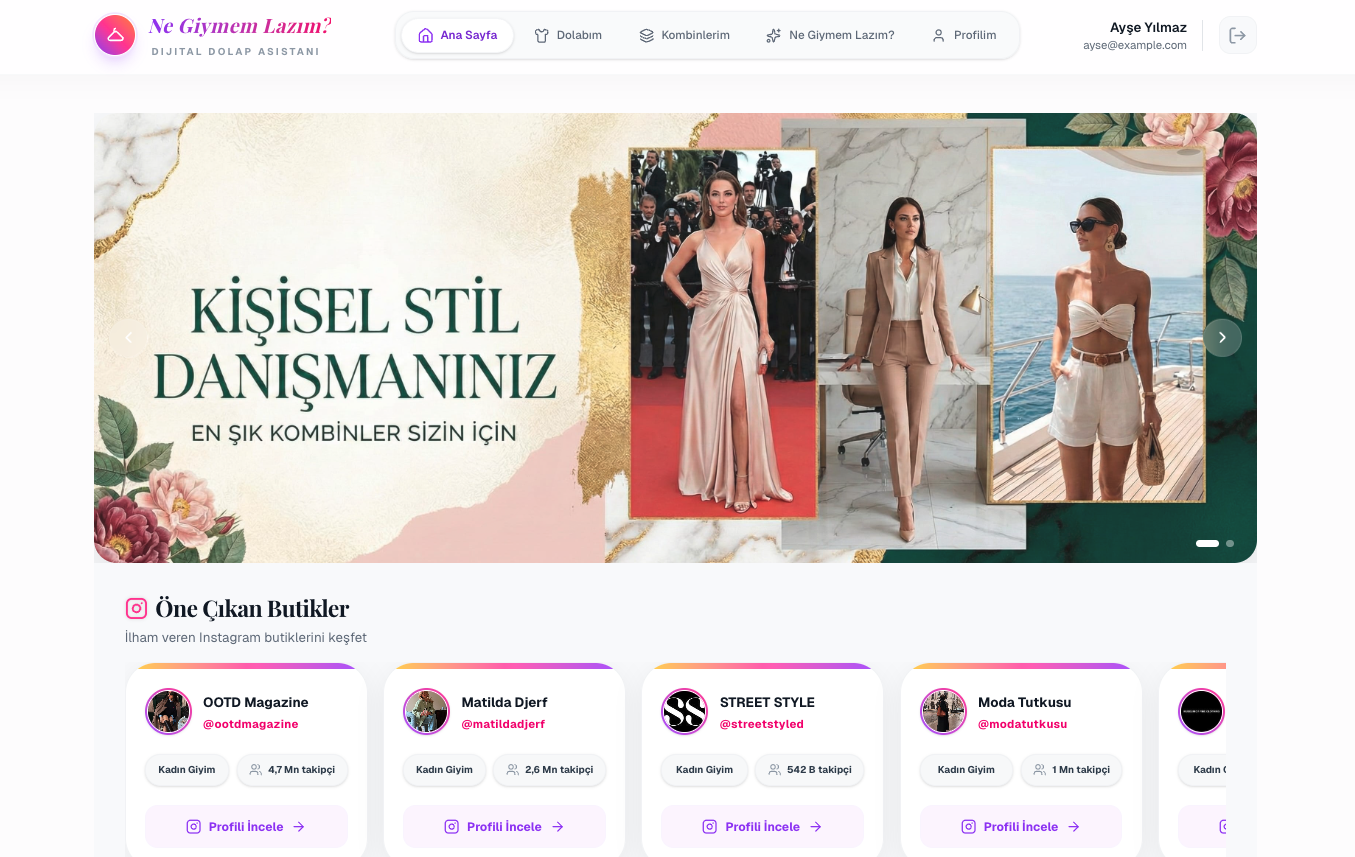Viewport: 1355px width, 857px height.
Task: Open Ne Giymem Lazım? nav tab
Action: (830, 35)
